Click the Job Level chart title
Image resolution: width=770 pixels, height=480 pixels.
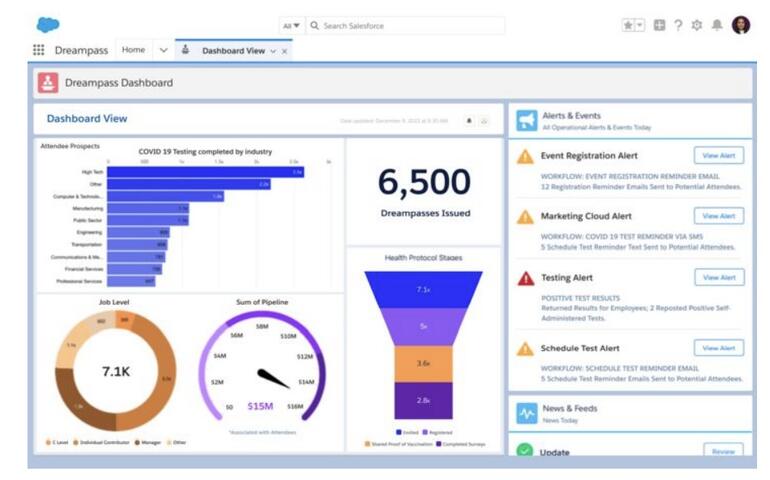114,302
